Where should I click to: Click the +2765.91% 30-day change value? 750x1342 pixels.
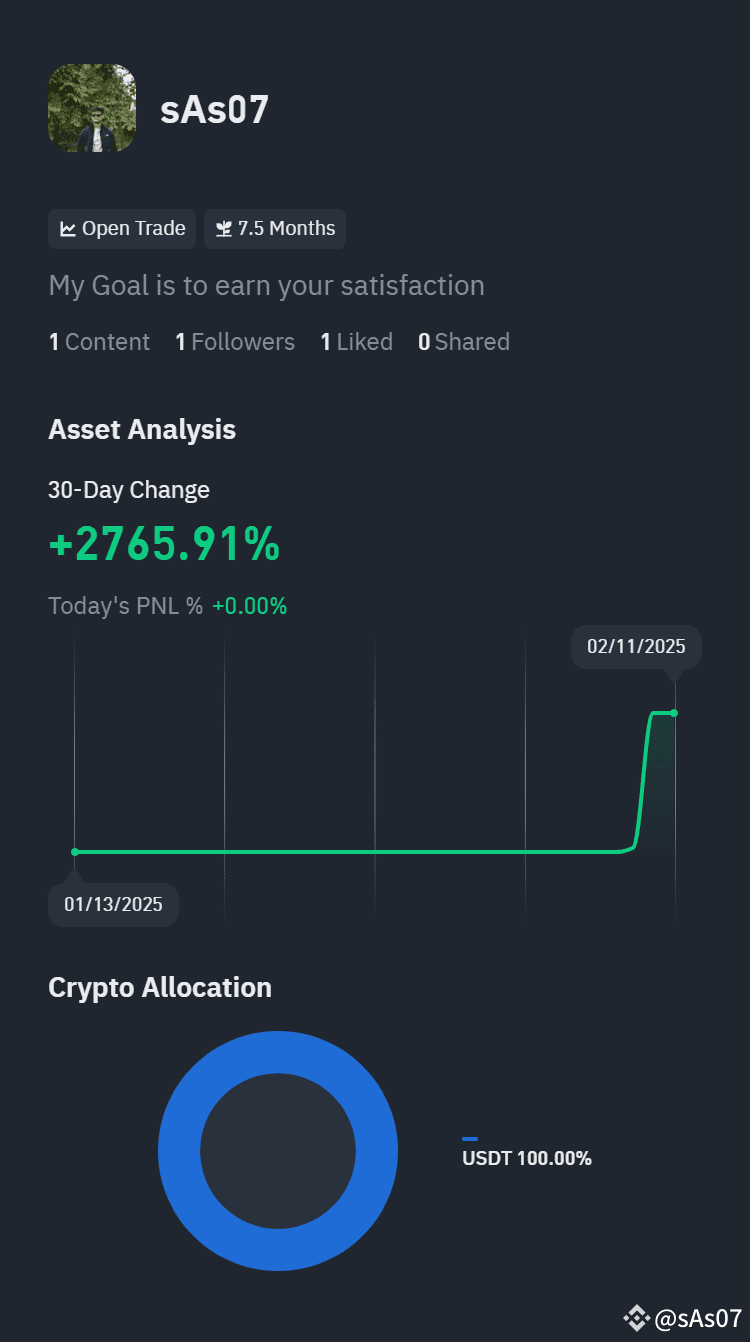click(164, 545)
